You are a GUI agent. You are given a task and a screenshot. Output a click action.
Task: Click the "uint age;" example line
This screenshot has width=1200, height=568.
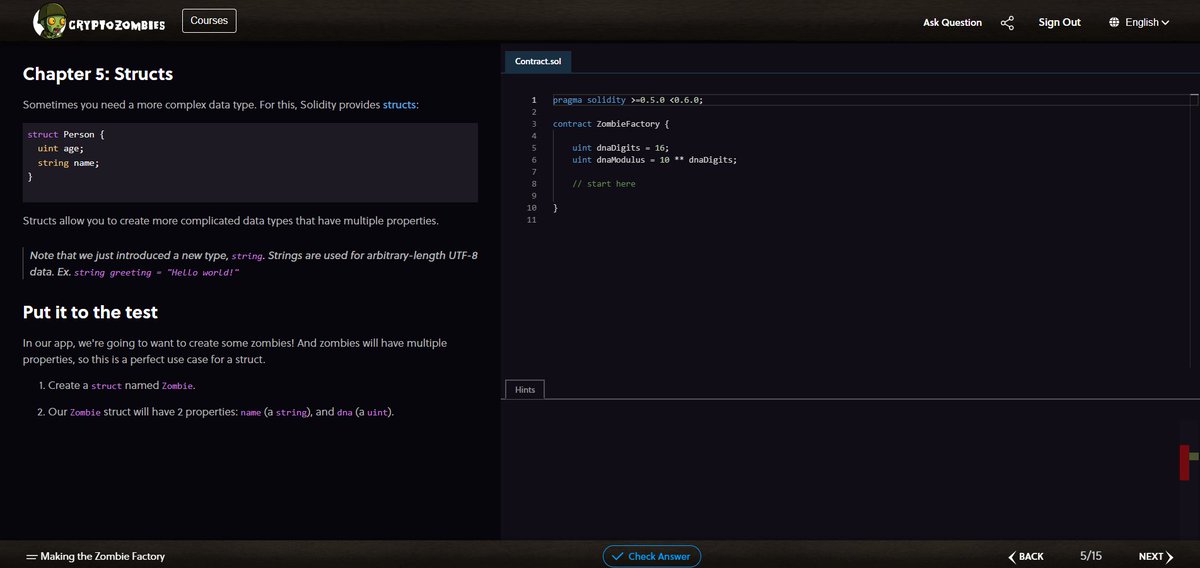(x=60, y=148)
